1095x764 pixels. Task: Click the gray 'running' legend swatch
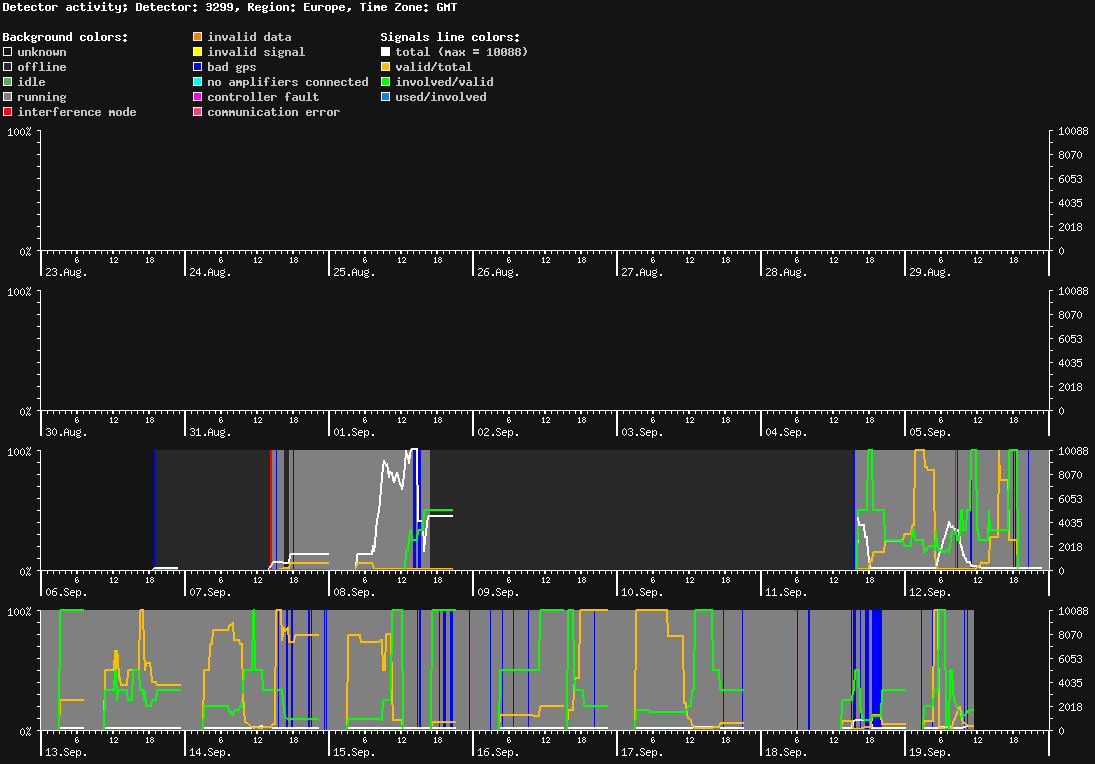pos(8,97)
